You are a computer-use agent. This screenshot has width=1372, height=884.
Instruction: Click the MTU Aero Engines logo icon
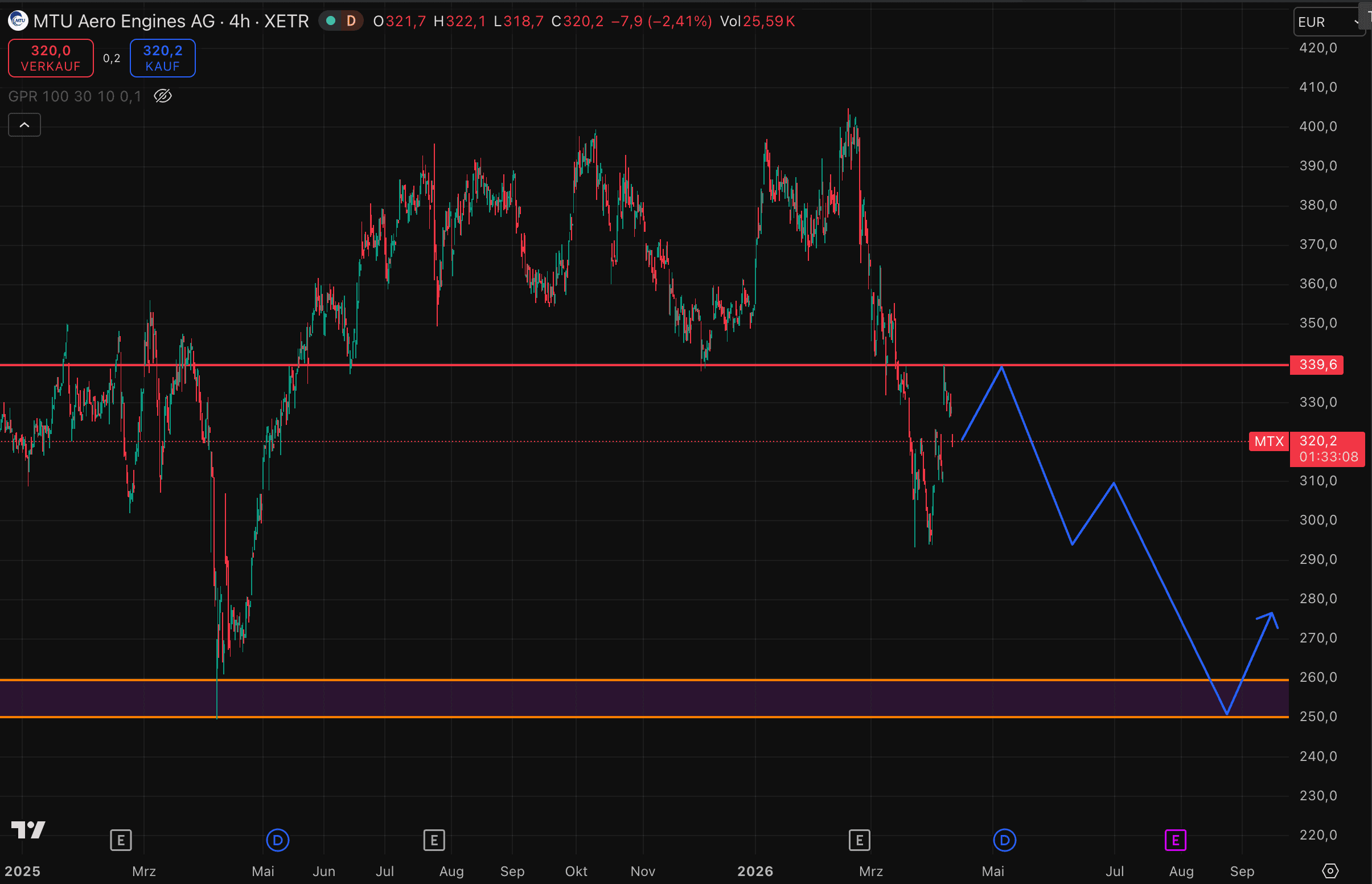(18, 21)
